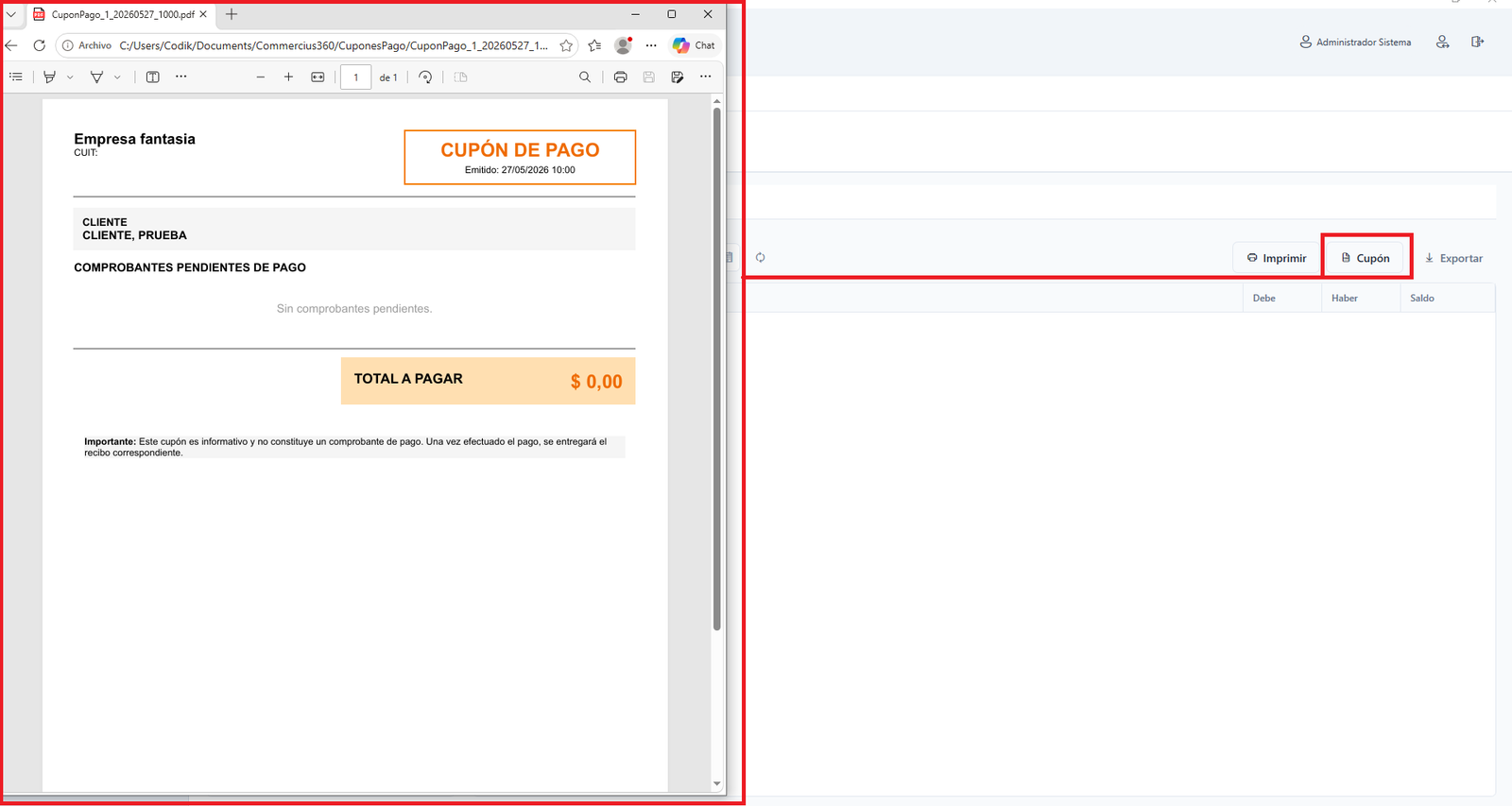The image size is (1512, 806).
Task: Add this page to favorites star
Action: (566, 45)
